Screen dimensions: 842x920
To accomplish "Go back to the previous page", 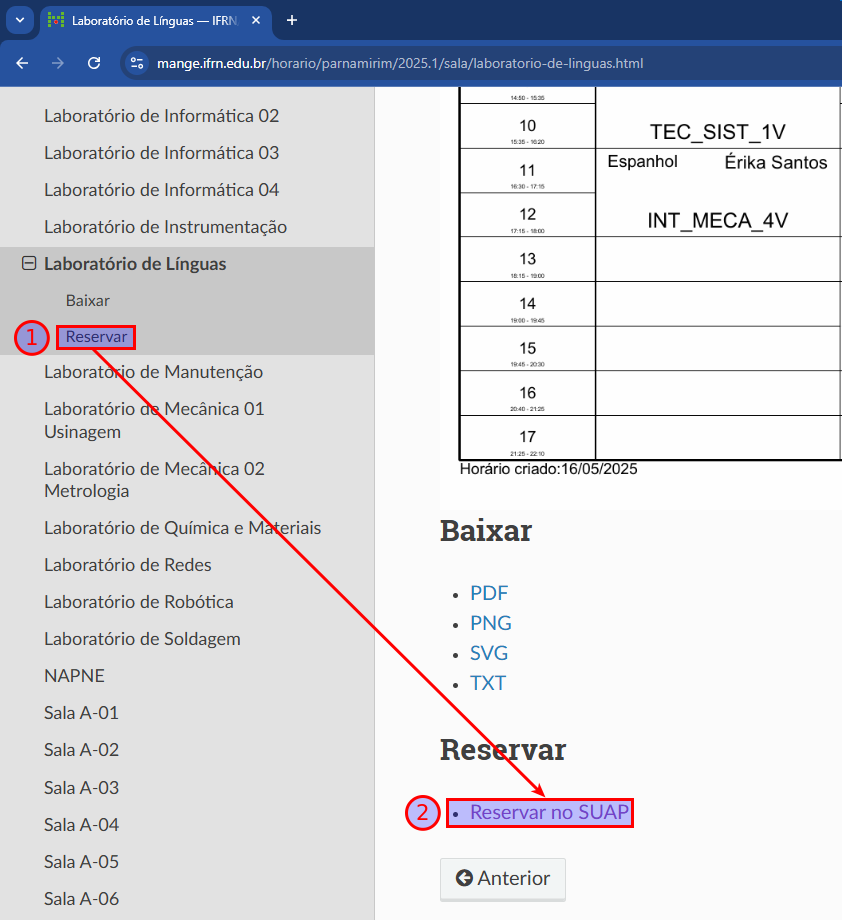I will click(x=22, y=62).
